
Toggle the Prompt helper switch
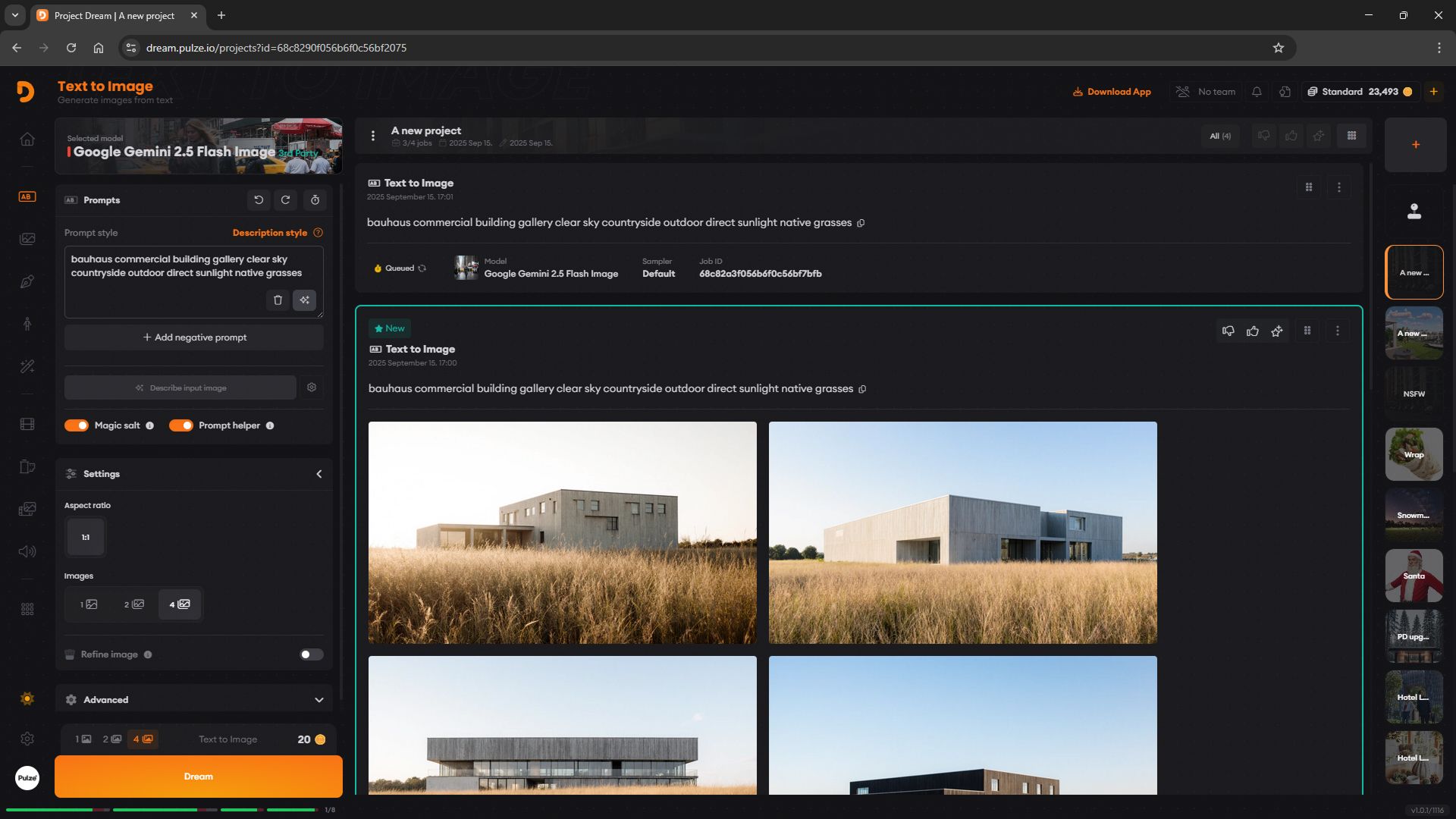point(181,425)
